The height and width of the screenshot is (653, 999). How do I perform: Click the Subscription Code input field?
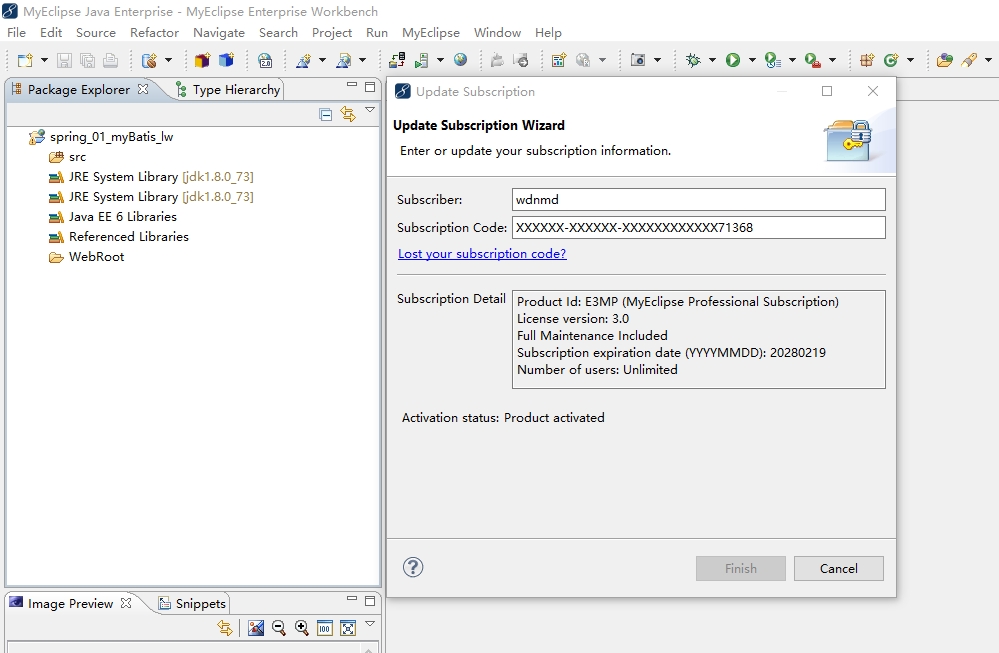pos(699,227)
